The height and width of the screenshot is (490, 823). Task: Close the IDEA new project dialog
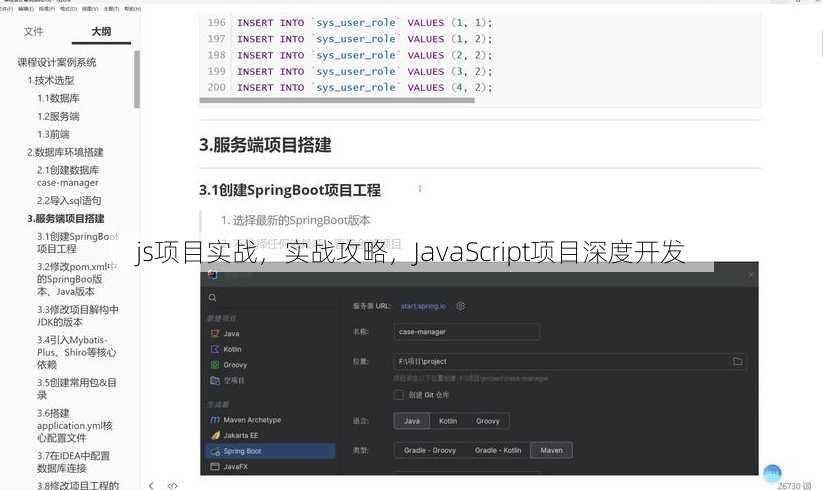[751, 274]
